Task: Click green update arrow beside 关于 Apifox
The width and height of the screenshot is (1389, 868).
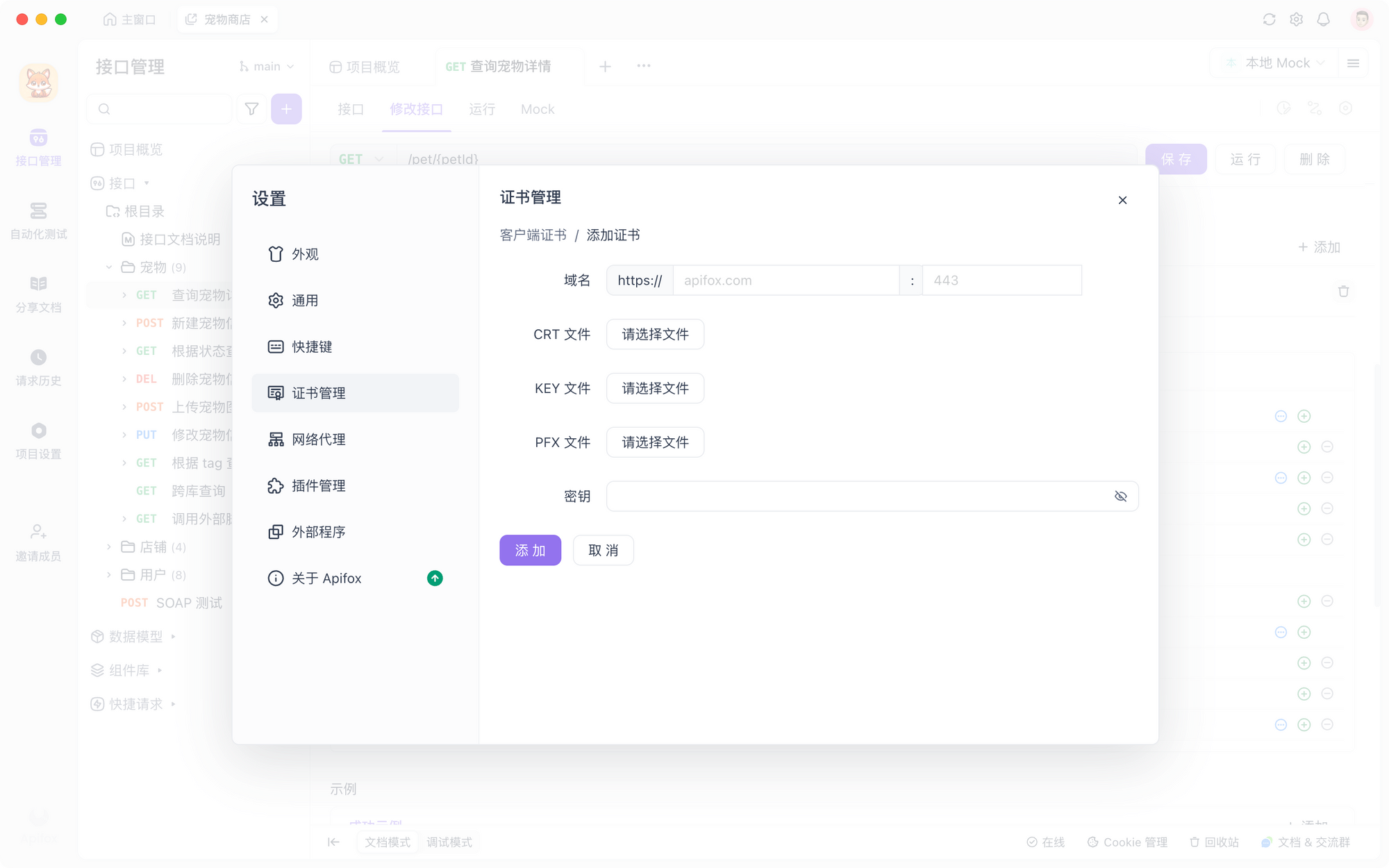Action: click(435, 578)
